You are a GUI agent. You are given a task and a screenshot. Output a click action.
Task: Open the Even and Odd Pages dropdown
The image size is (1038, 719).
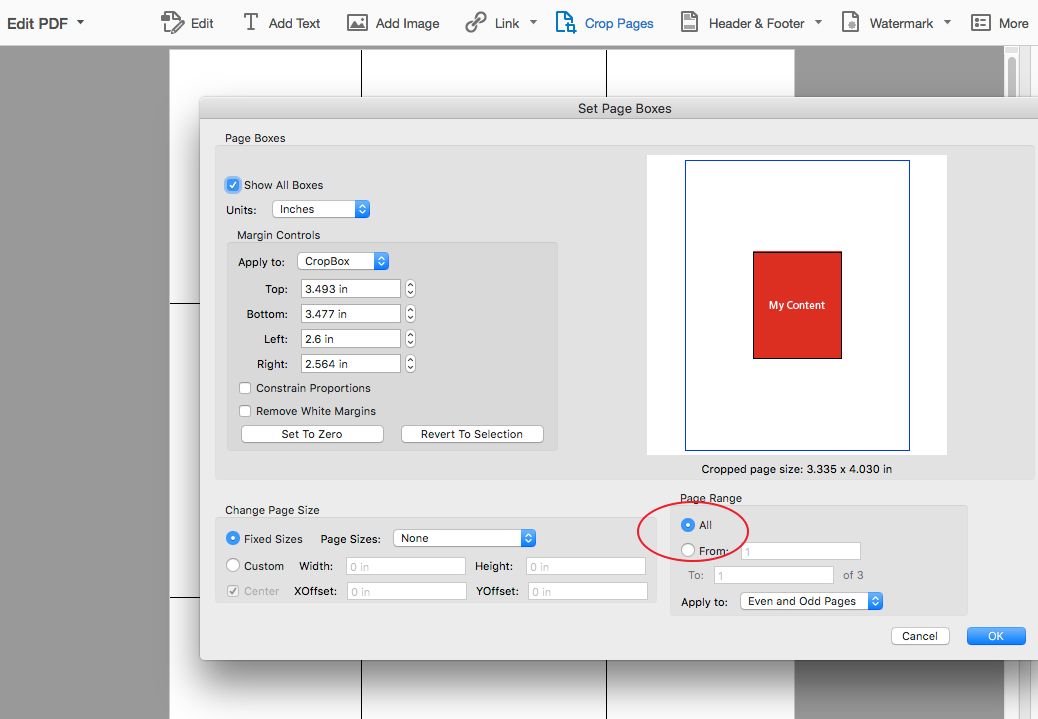811,601
